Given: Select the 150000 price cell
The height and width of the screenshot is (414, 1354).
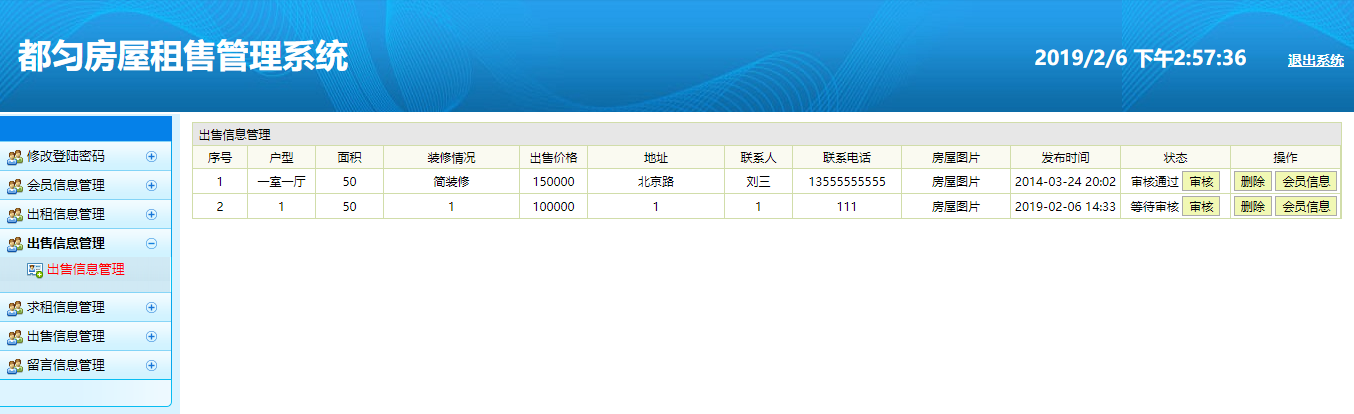Looking at the screenshot, I should click(x=553, y=183).
